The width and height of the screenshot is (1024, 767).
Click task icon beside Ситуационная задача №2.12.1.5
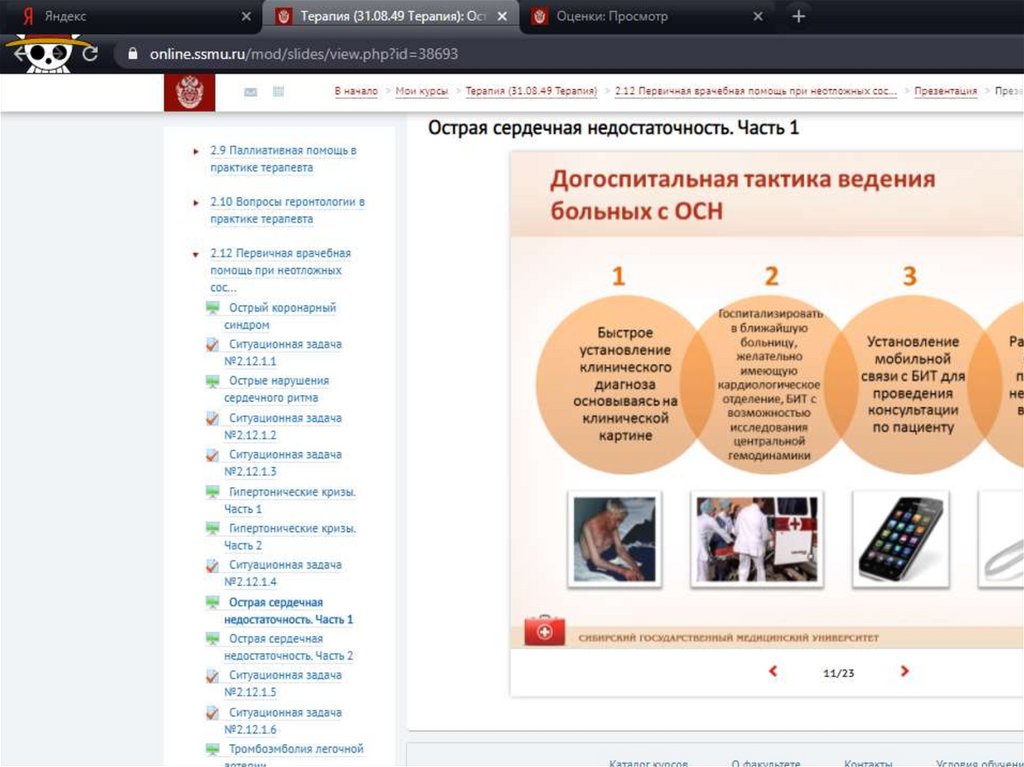(x=213, y=676)
